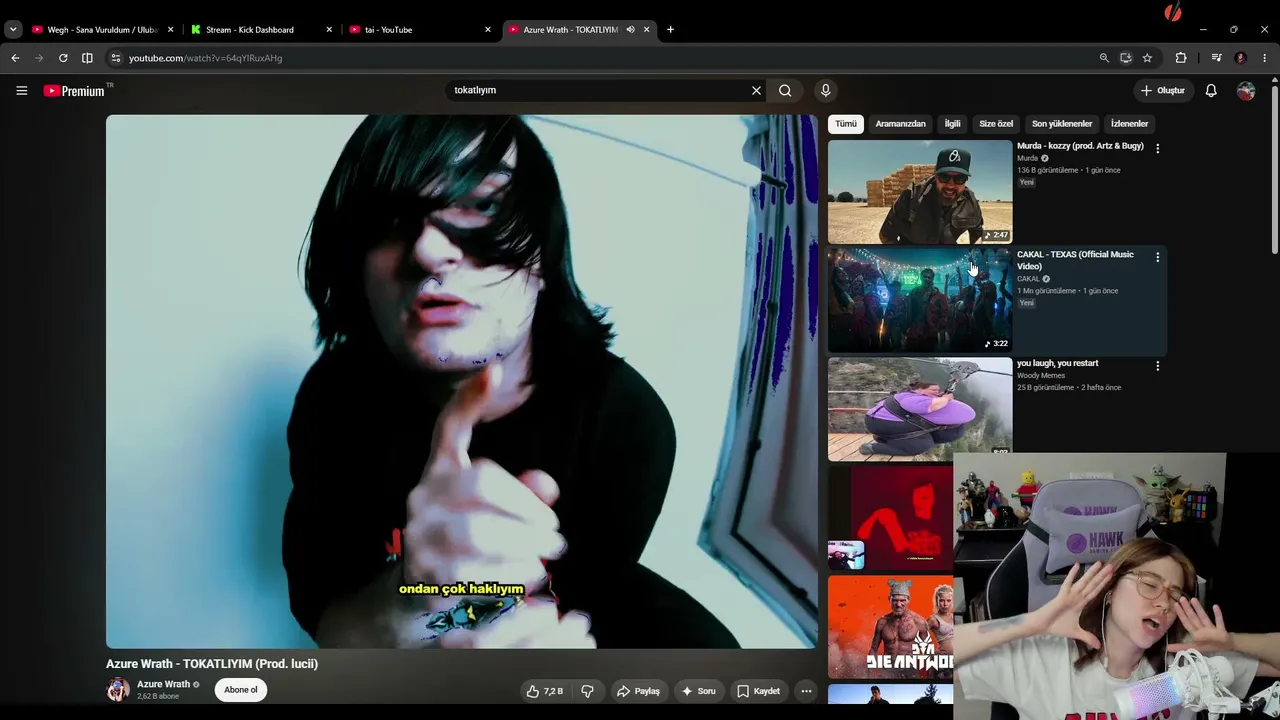Click the Azure Wrath - TOKATLIYIM video title
The width and height of the screenshot is (1280, 720).
tap(212, 664)
